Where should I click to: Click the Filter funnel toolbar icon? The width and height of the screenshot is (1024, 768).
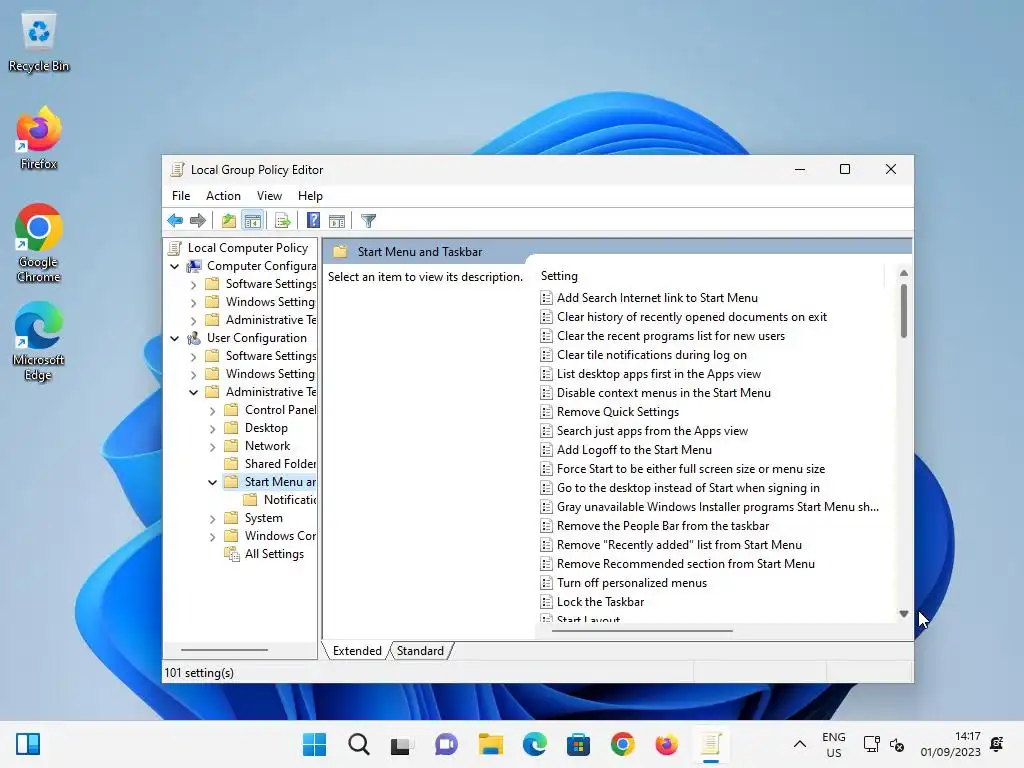(x=368, y=221)
